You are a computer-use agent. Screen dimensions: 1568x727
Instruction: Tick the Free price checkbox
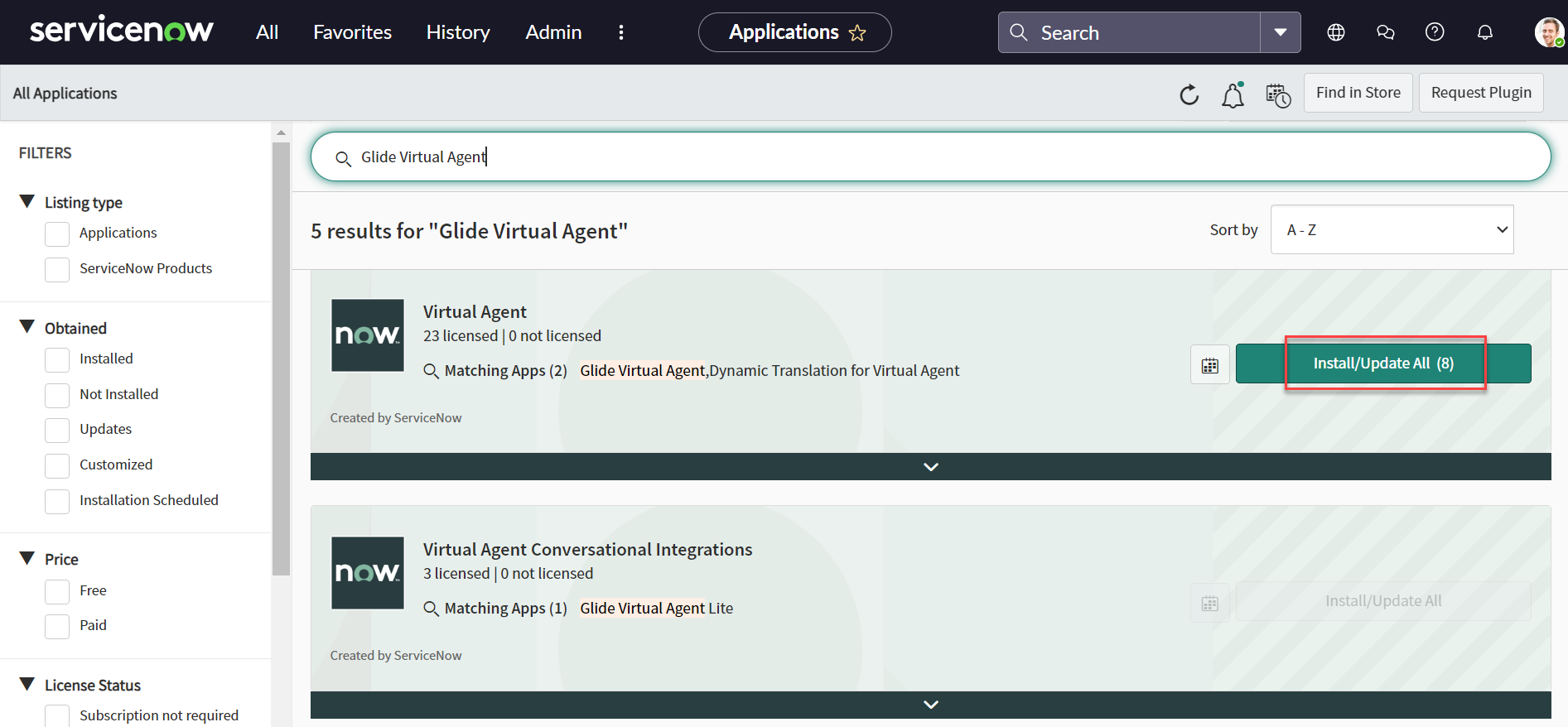click(57, 591)
